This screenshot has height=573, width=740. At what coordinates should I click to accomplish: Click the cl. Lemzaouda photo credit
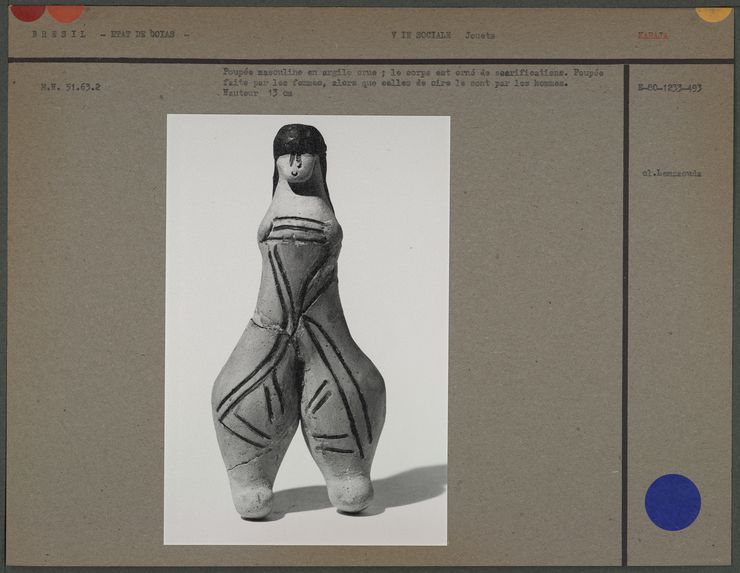(671, 173)
